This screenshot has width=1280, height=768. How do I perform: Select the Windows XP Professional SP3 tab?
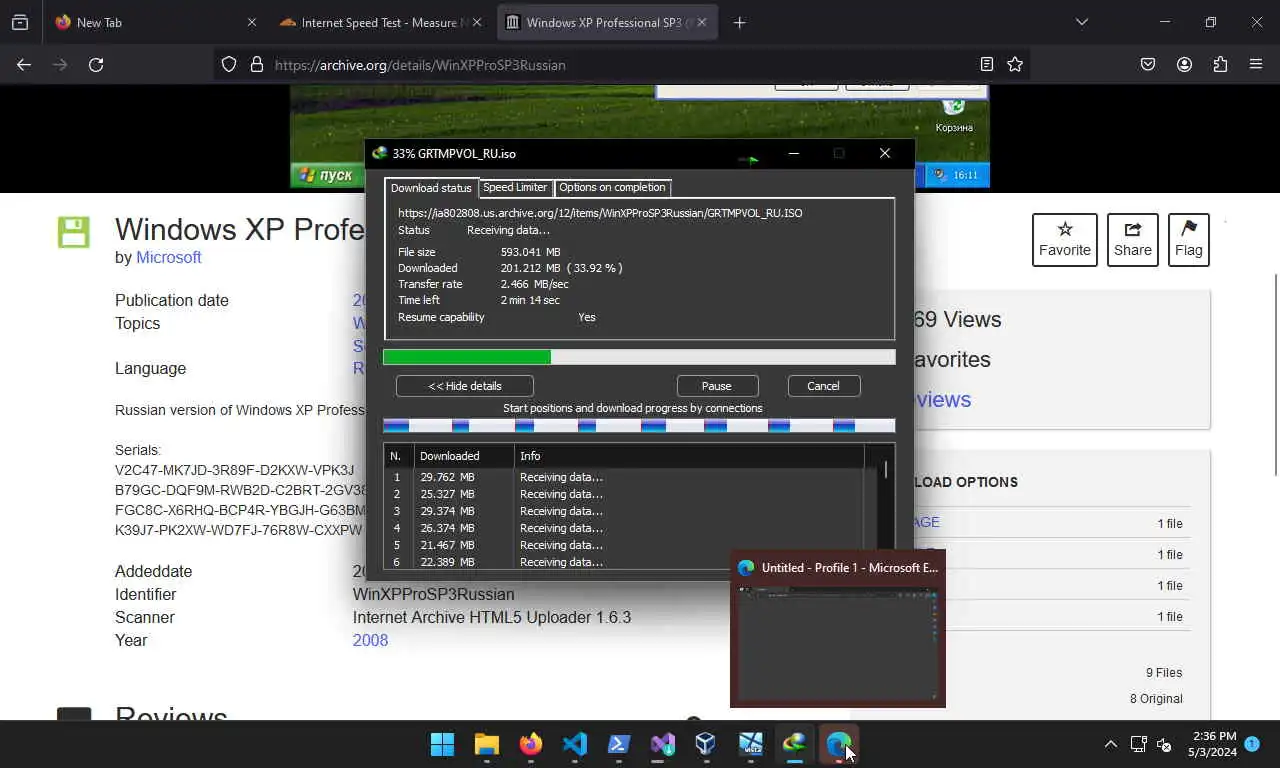click(x=608, y=22)
